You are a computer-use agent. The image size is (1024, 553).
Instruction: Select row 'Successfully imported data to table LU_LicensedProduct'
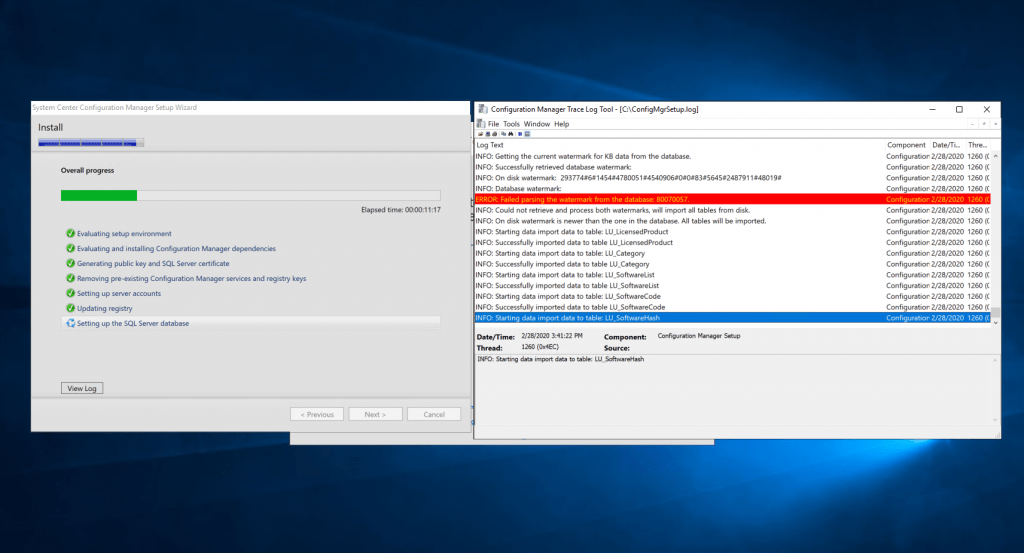[733, 242]
